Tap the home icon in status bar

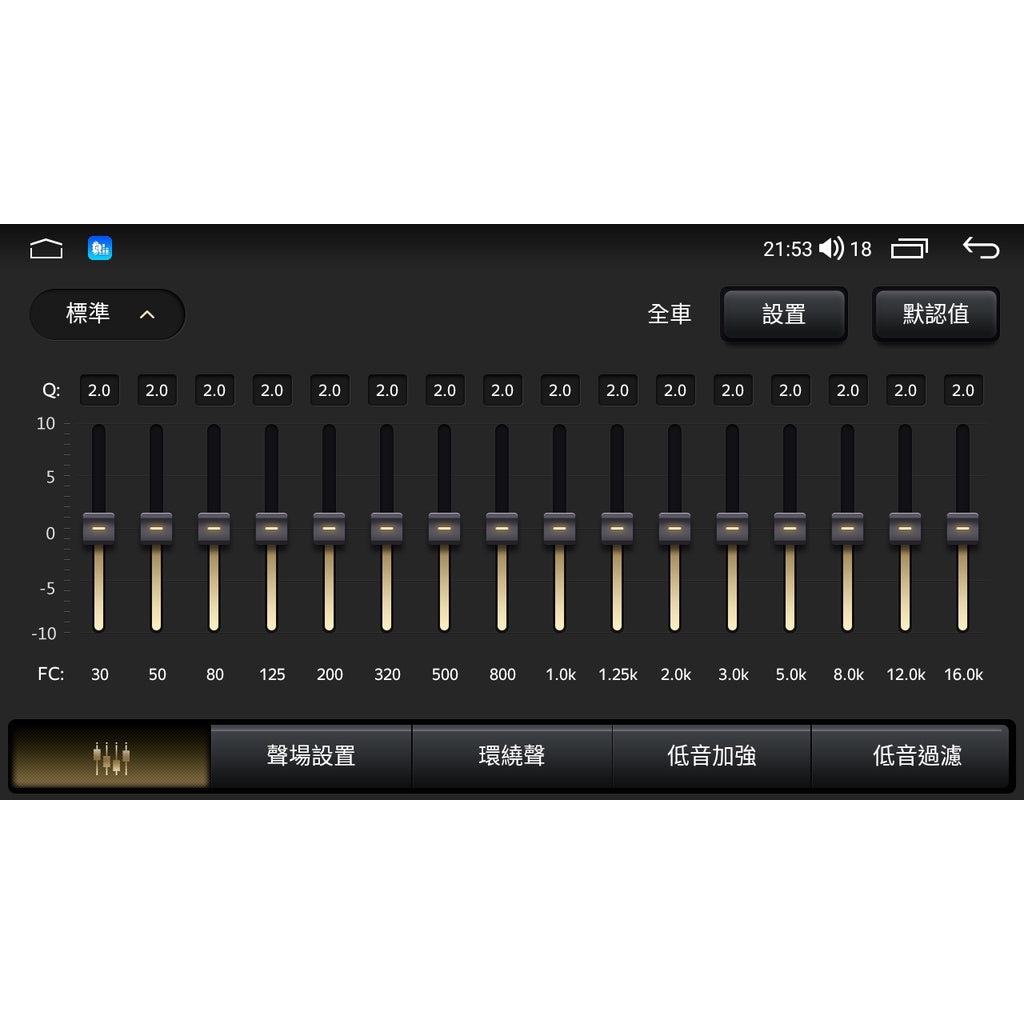click(46, 249)
